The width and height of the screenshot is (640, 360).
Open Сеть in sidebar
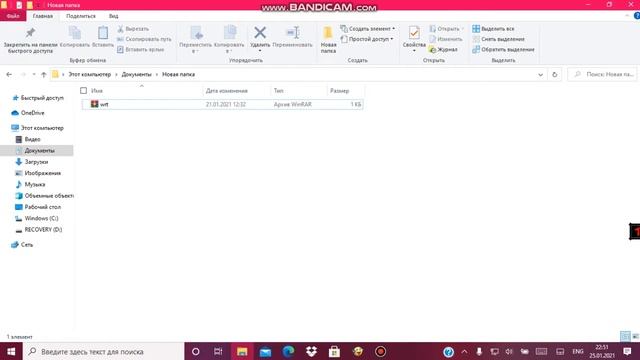tap(22, 244)
